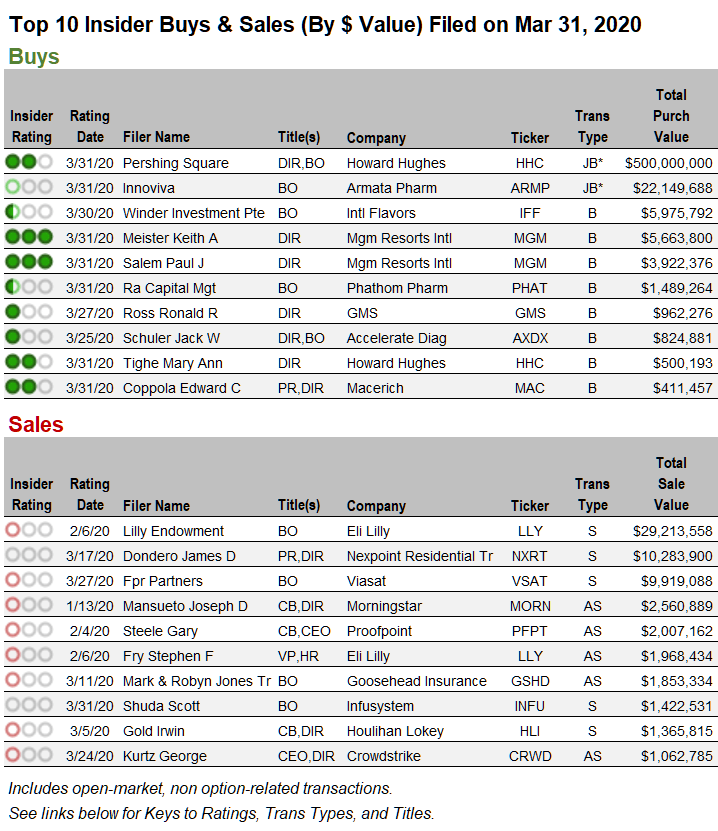The width and height of the screenshot is (718, 831).
Task: Open the ARMP ticker link
Action: [530, 188]
